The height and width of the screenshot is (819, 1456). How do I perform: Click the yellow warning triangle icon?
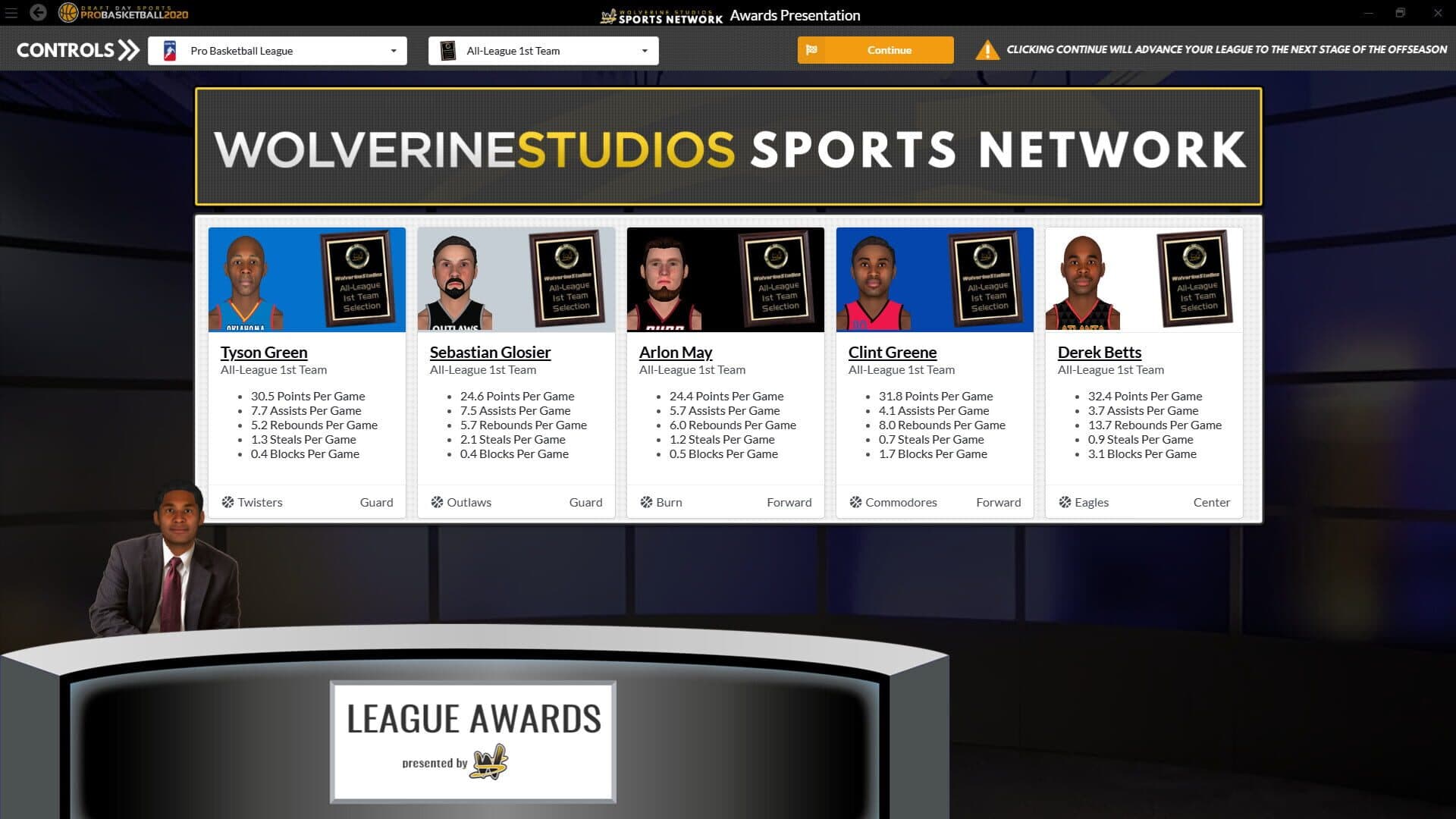[987, 51]
